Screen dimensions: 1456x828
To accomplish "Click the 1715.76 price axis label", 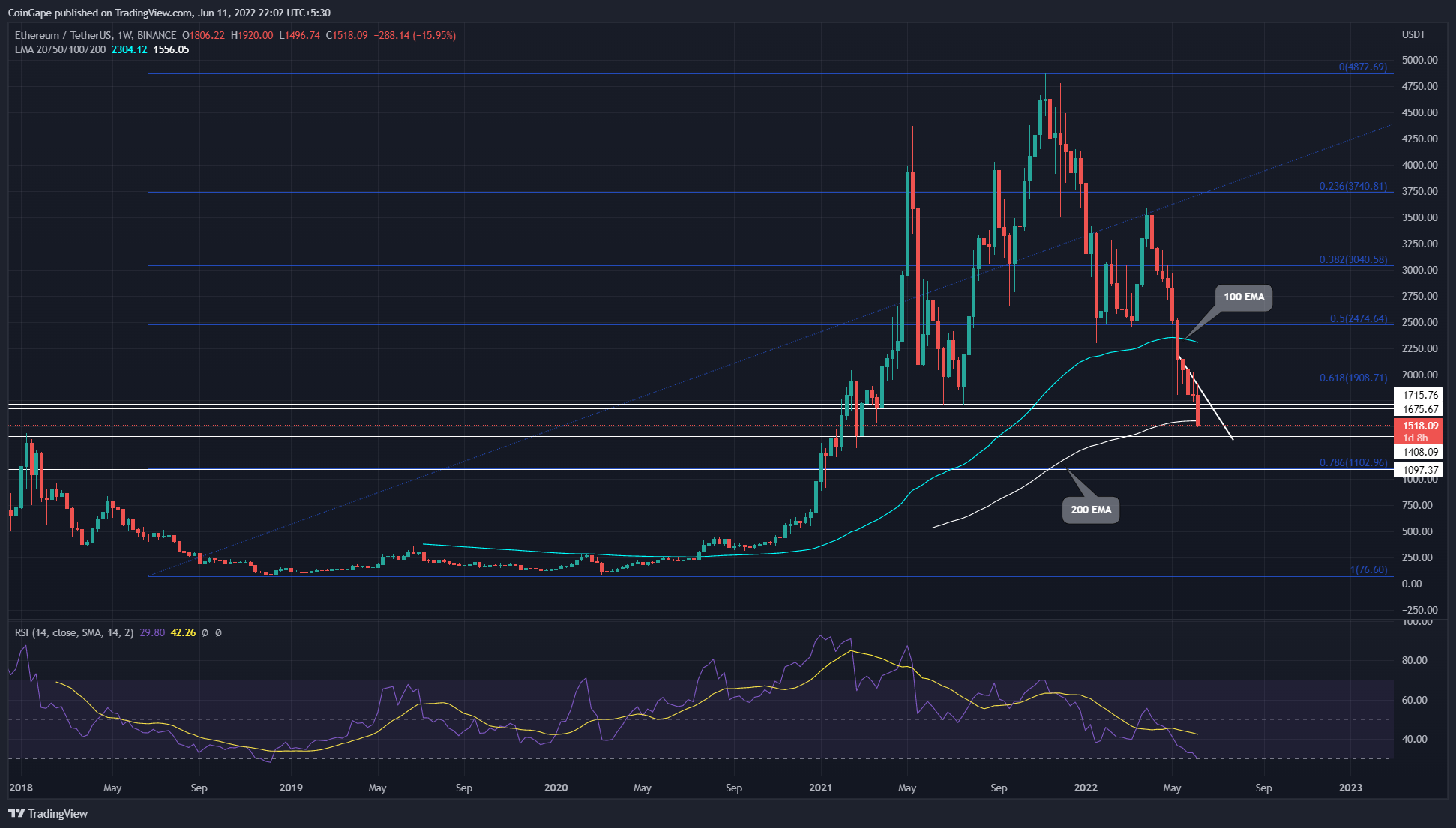I will (x=1419, y=395).
